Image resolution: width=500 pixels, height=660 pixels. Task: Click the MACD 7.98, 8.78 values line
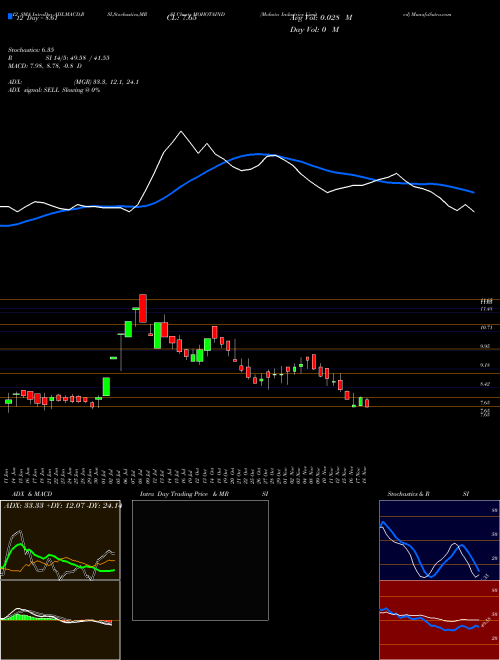pyautogui.click(x=45, y=66)
